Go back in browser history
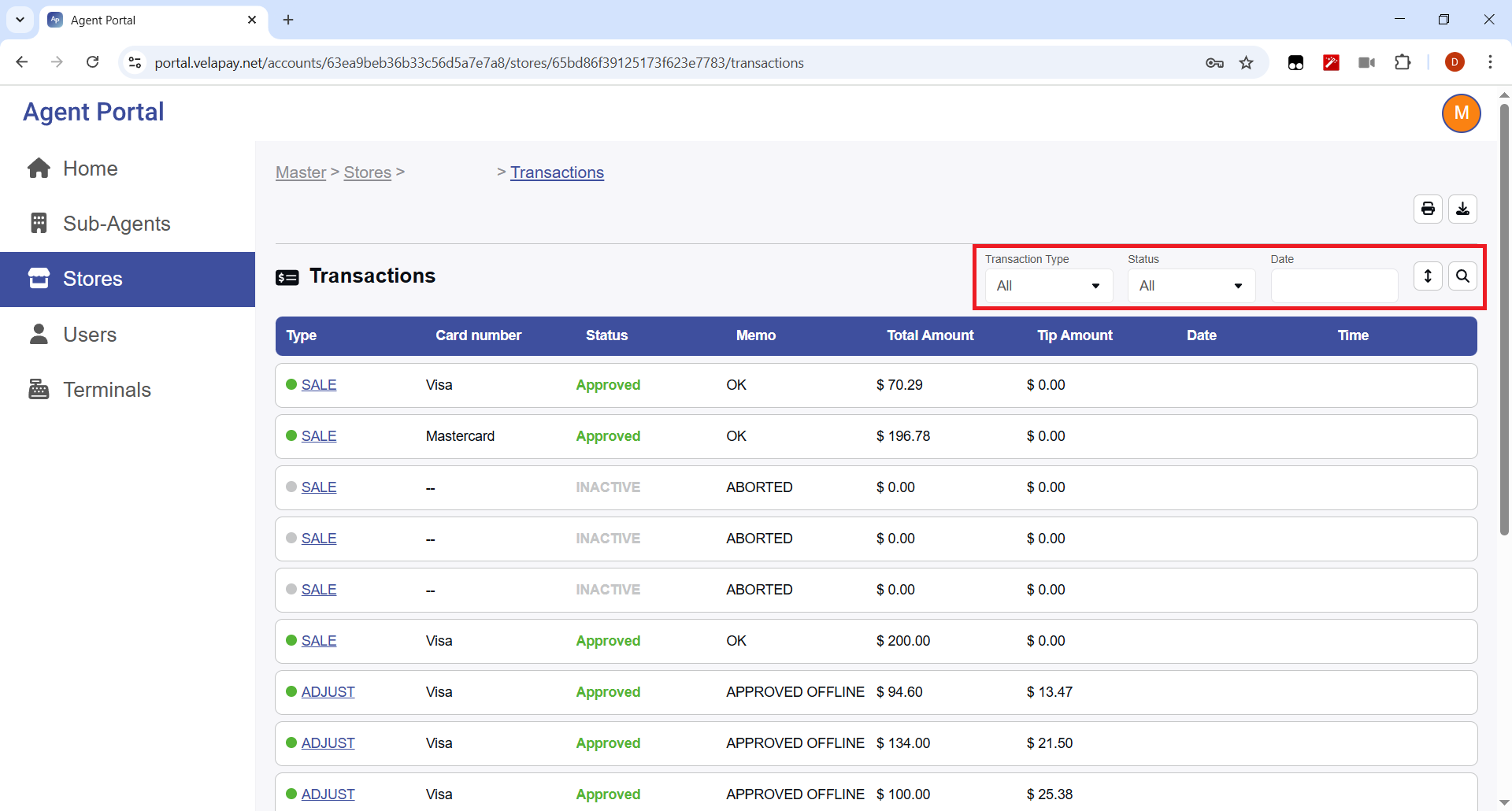 (x=22, y=62)
